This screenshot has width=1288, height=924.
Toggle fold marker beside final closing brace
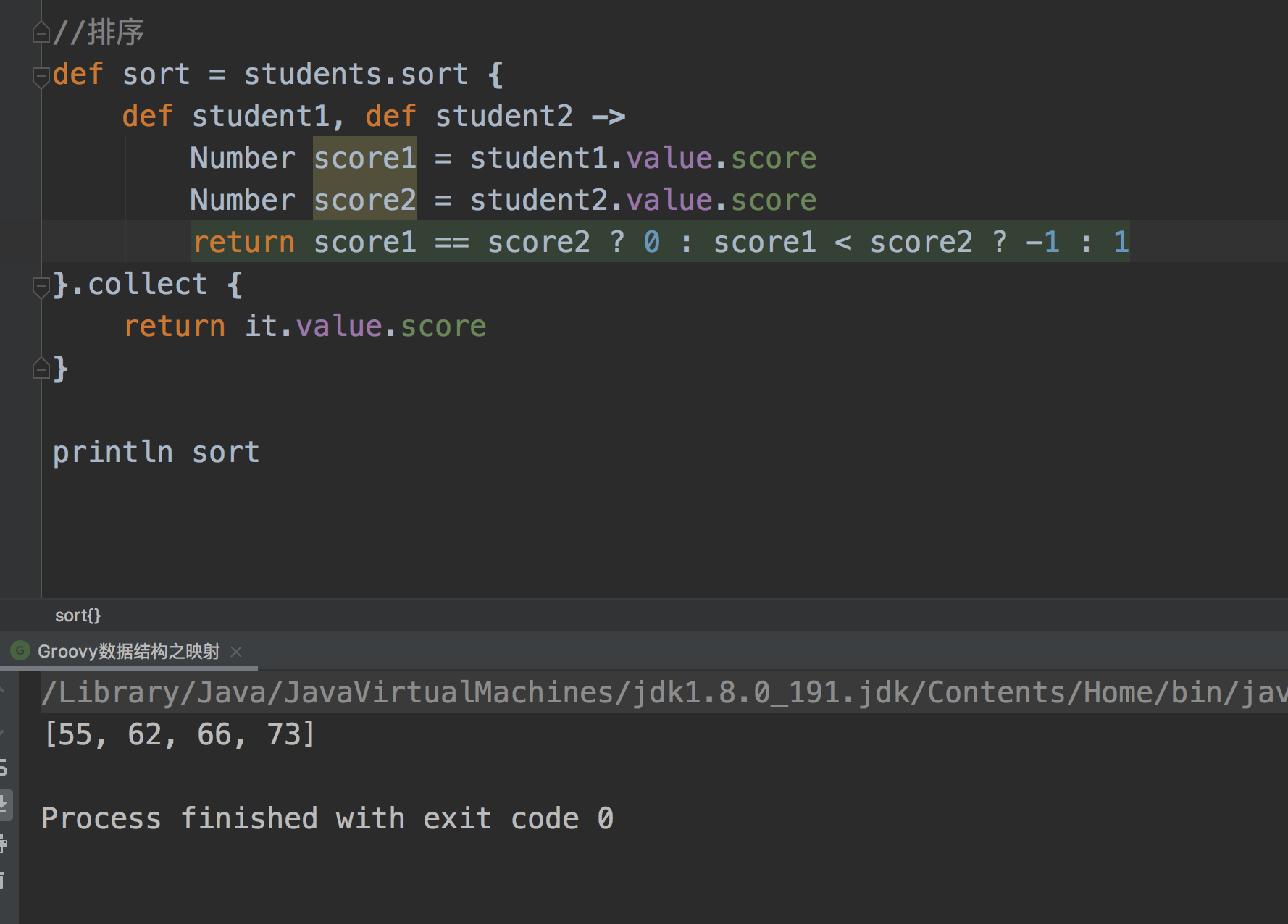pos(41,369)
